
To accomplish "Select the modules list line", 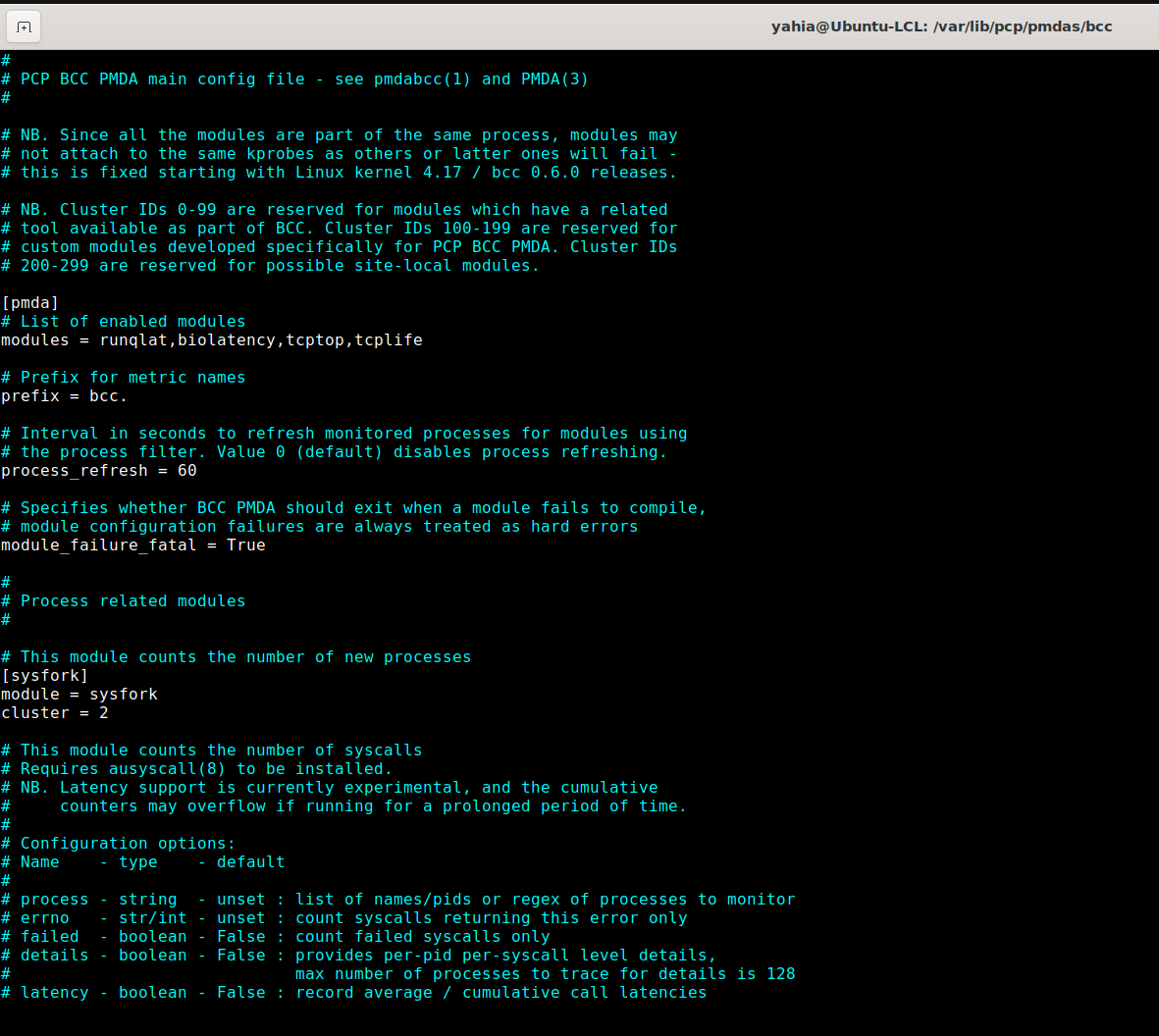I will coord(211,339).
